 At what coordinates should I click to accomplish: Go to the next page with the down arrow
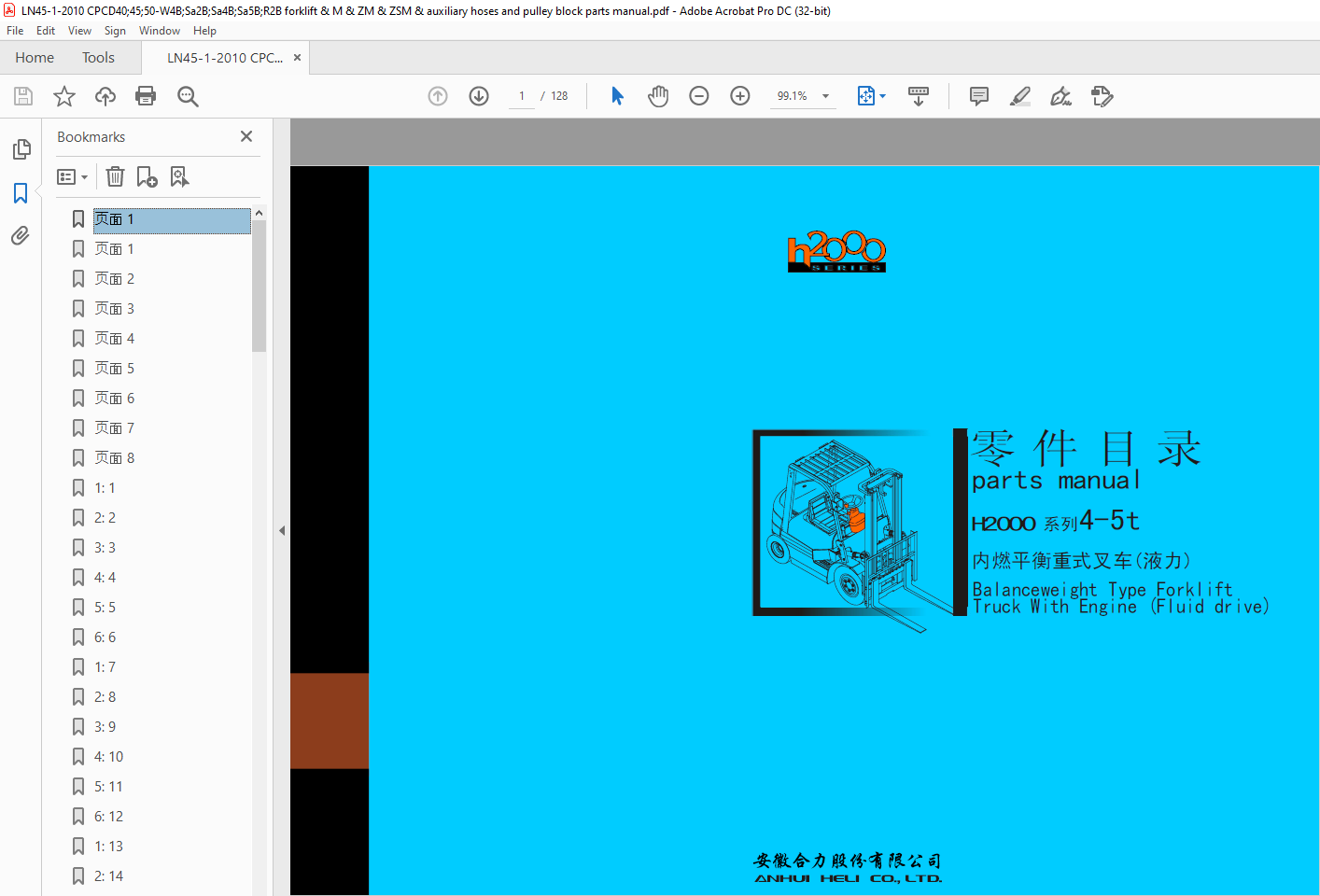[x=479, y=96]
